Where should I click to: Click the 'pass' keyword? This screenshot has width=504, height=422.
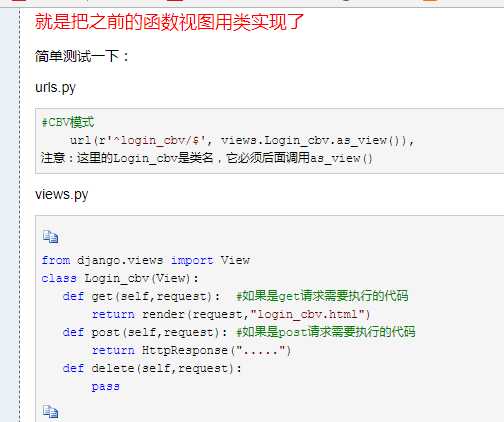coord(105,387)
